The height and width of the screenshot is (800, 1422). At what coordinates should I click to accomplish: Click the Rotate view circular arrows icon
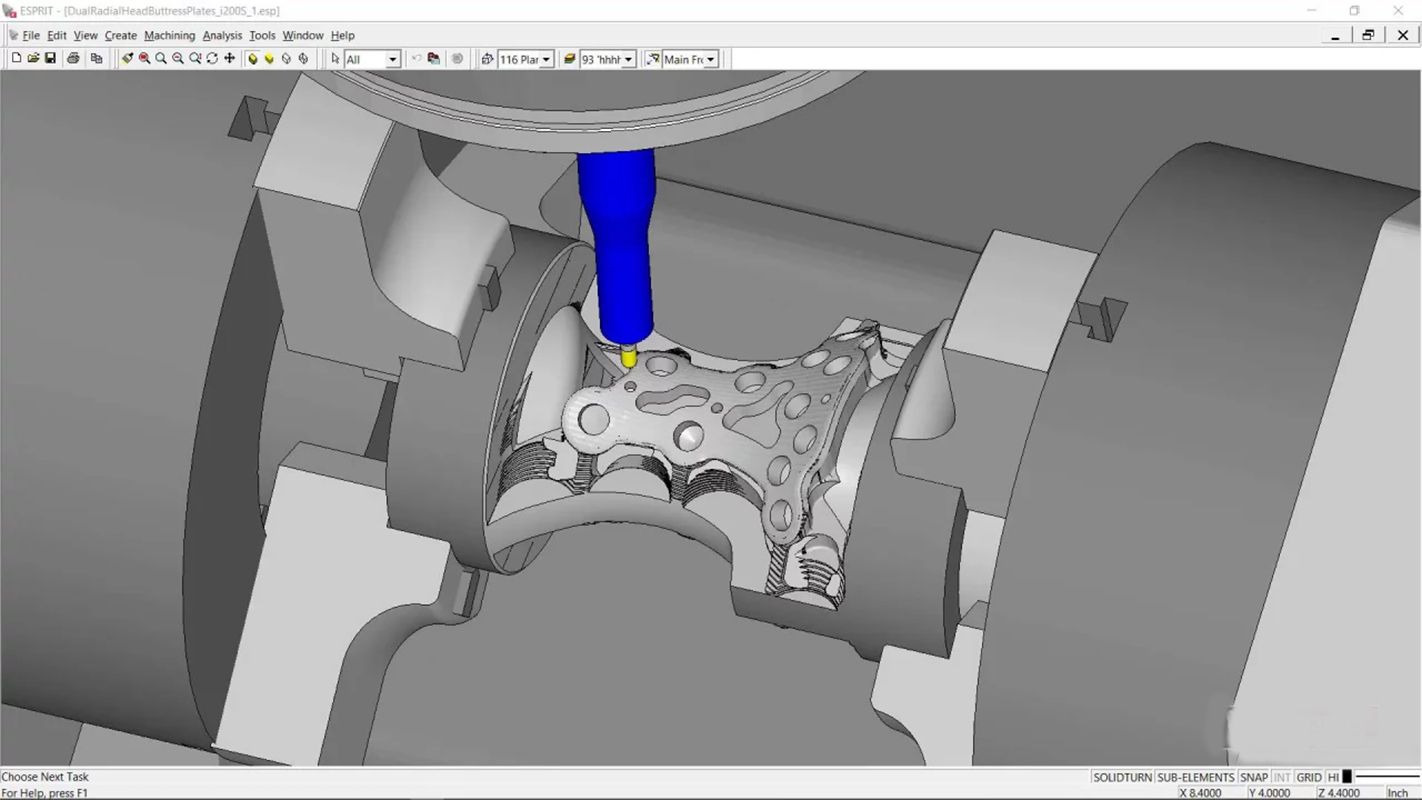(212, 59)
